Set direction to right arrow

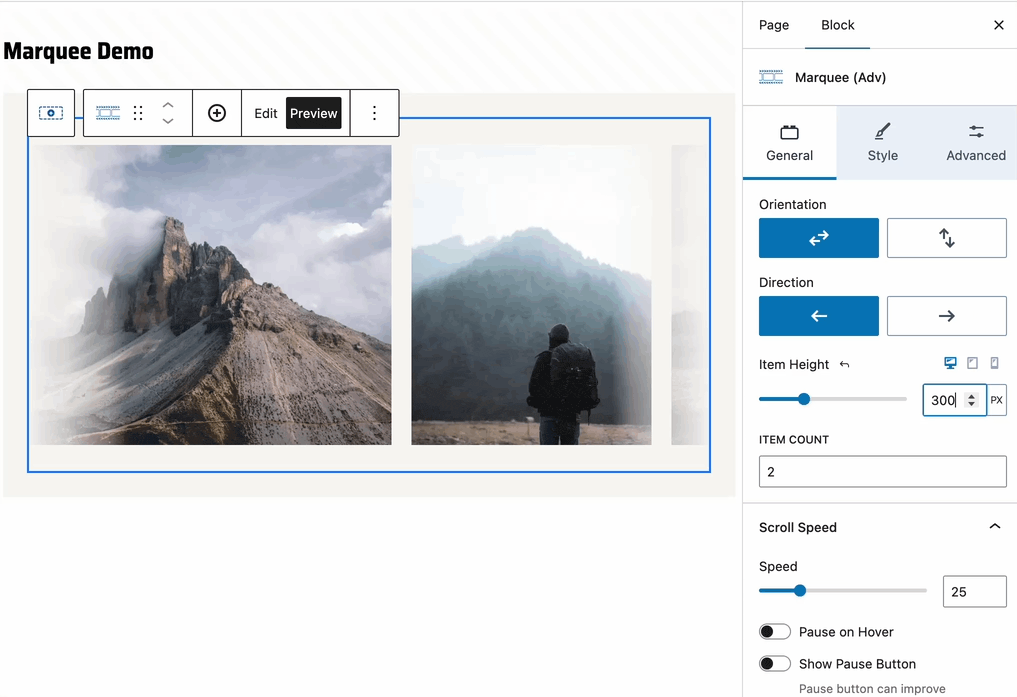coord(946,316)
